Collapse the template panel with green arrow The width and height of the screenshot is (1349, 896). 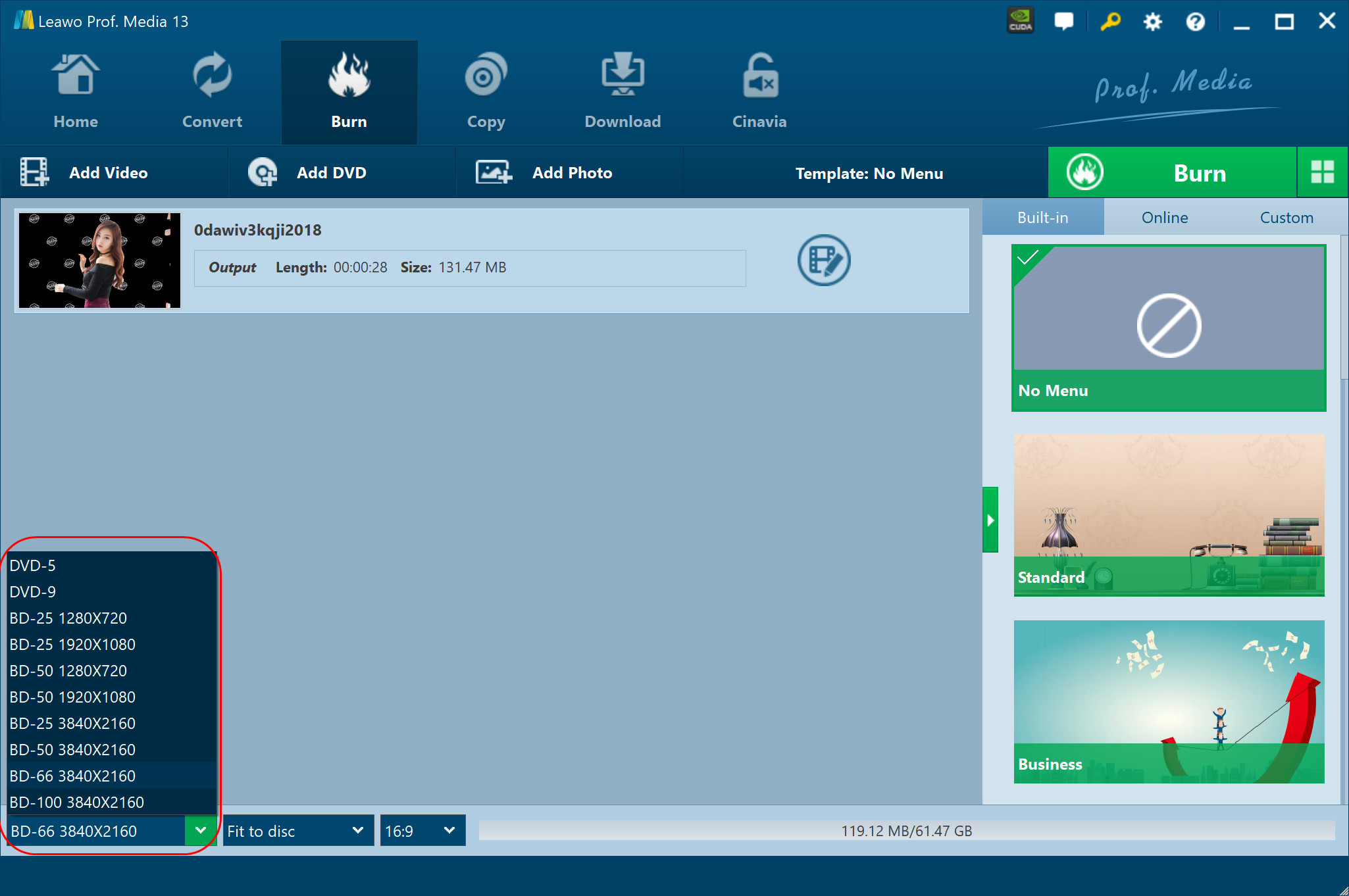click(x=990, y=520)
